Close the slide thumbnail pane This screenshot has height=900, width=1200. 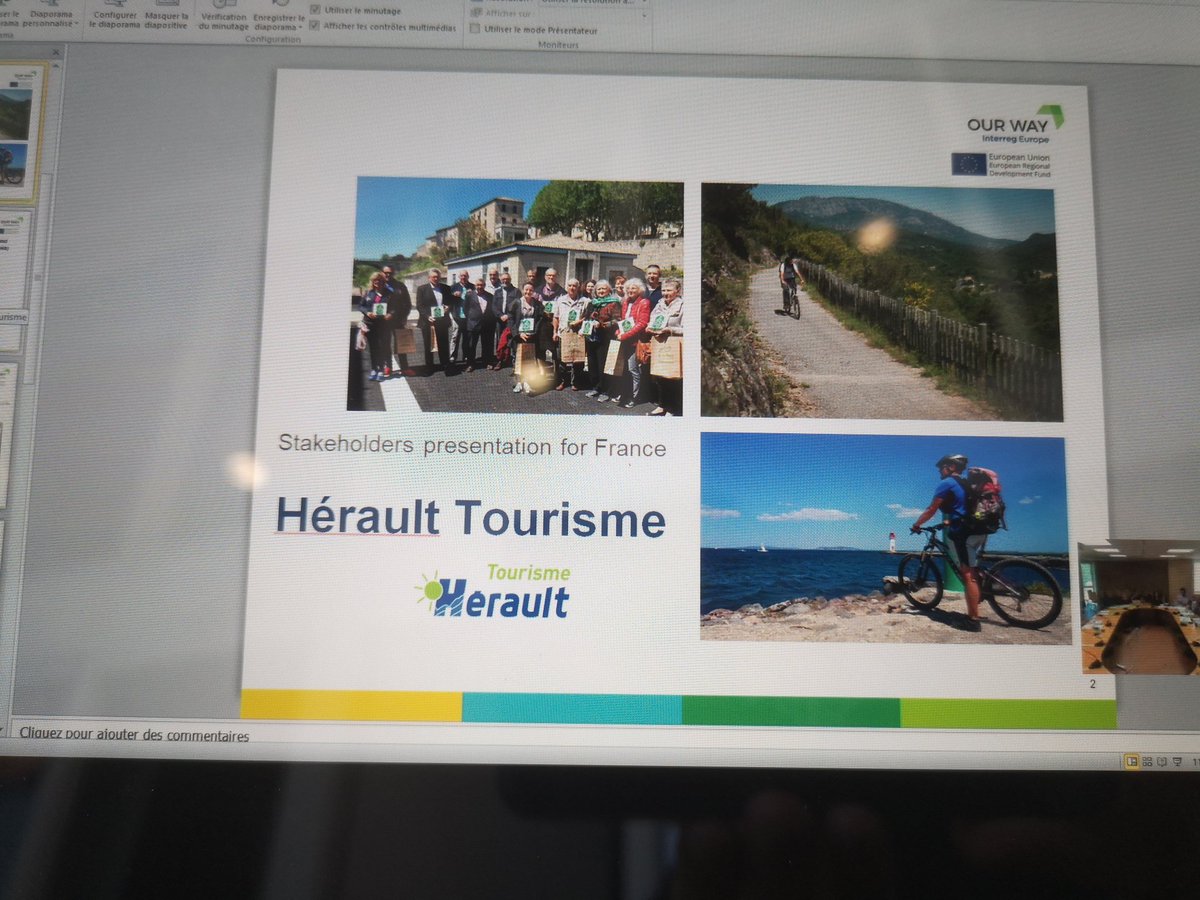click(55, 51)
